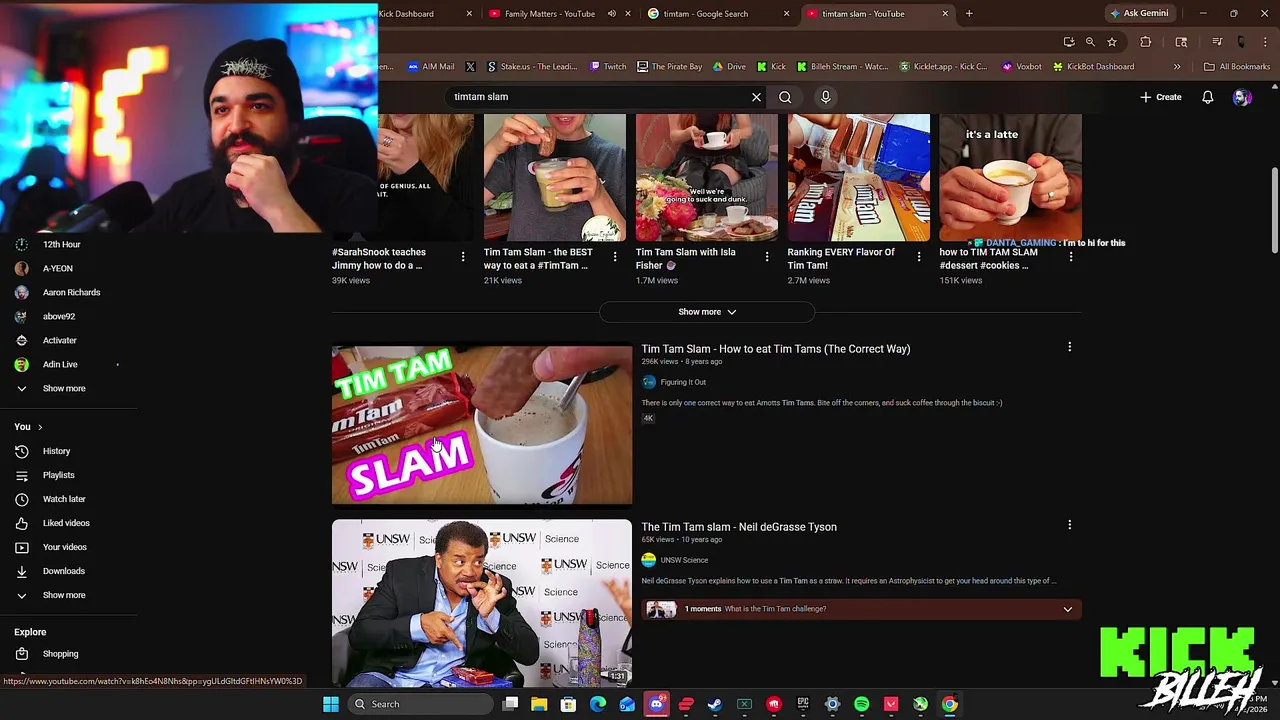This screenshot has width=1280, height=720.
Task: Open the browser zoom magnifier icon
Action: point(1090,42)
